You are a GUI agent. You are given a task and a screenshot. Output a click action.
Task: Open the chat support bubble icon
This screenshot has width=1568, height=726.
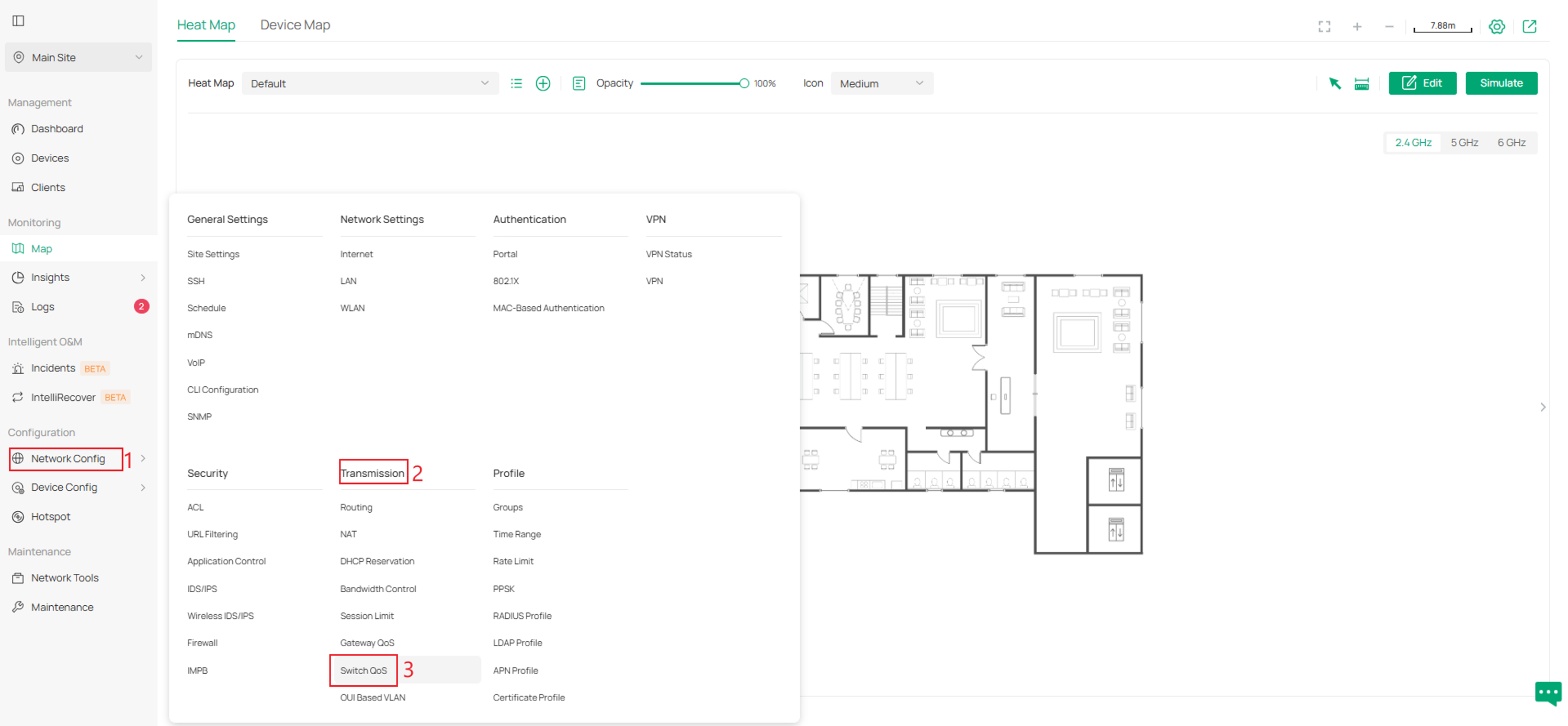pos(1549,693)
